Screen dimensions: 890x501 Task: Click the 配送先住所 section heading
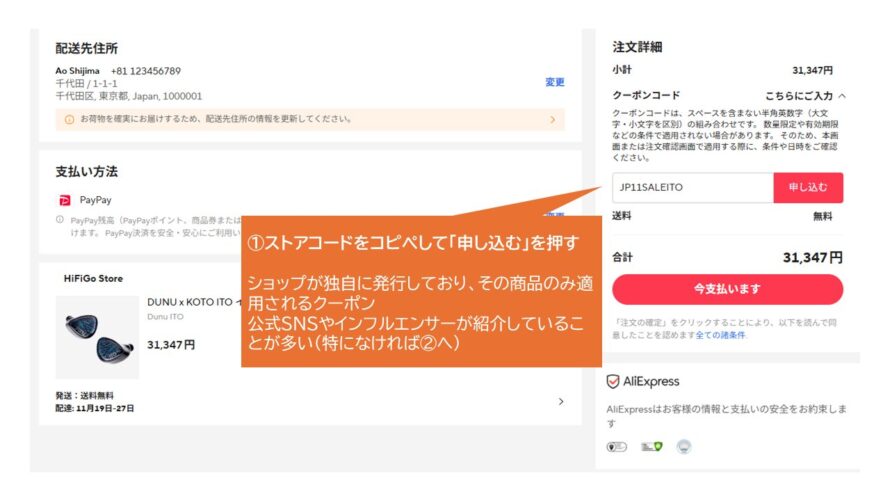pos(86,49)
